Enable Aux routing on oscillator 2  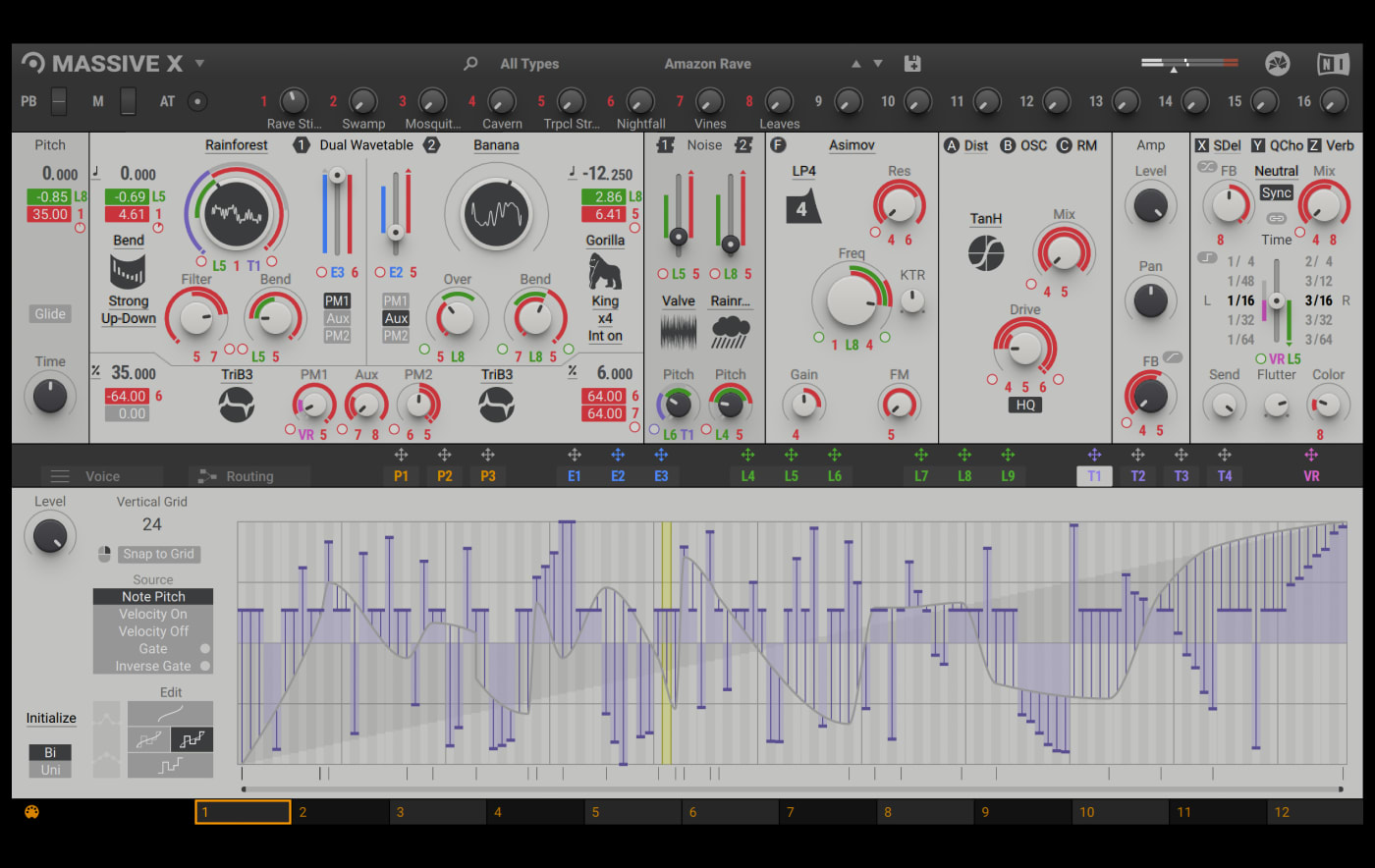click(x=396, y=318)
